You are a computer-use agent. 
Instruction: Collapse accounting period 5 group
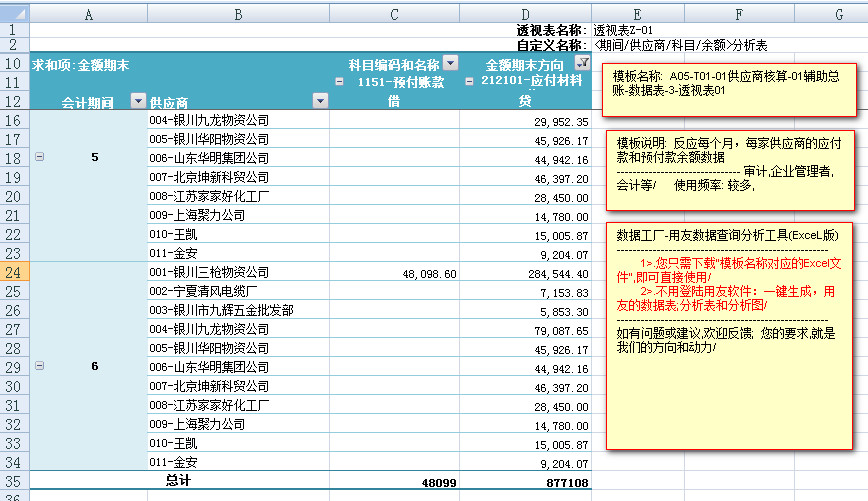[x=40, y=157]
